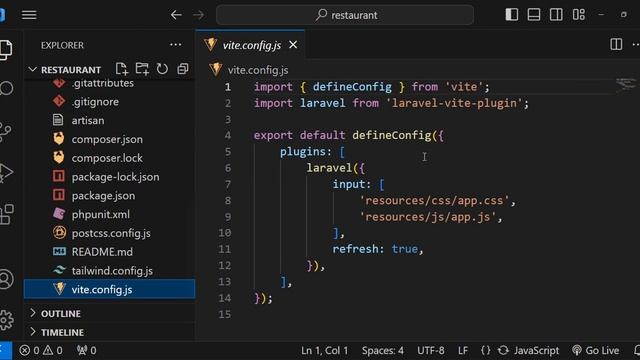The height and width of the screenshot is (360, 640).
Task: Click the restaurant search command box
Action: (345, 15)
